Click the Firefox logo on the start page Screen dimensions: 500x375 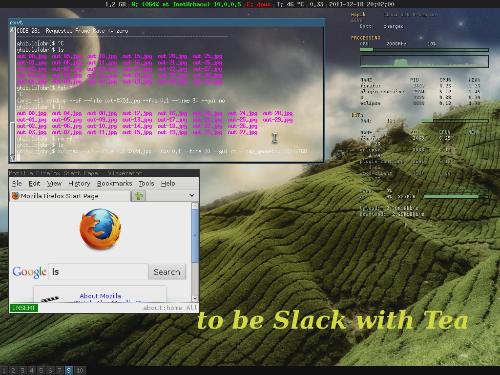(x=100, y=229)
